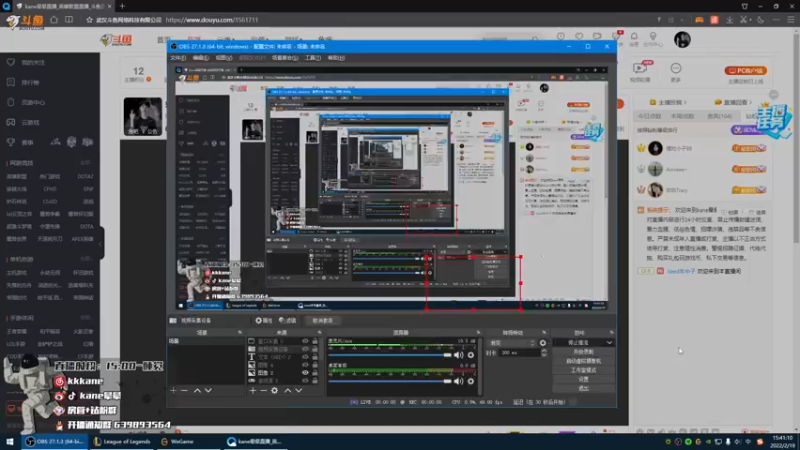Click the 启动虚拟摄像机 virtual camera button
The image size is (800, 450).
coord(583,361)
